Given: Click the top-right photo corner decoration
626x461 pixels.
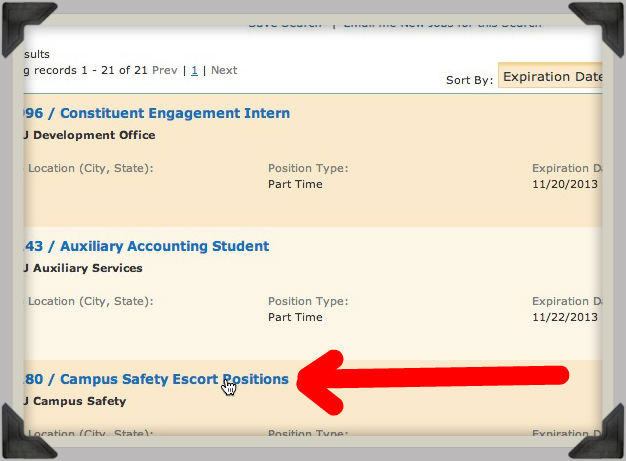Looking at the screenshot, I should pyautogui.click(x=601, y=22).
